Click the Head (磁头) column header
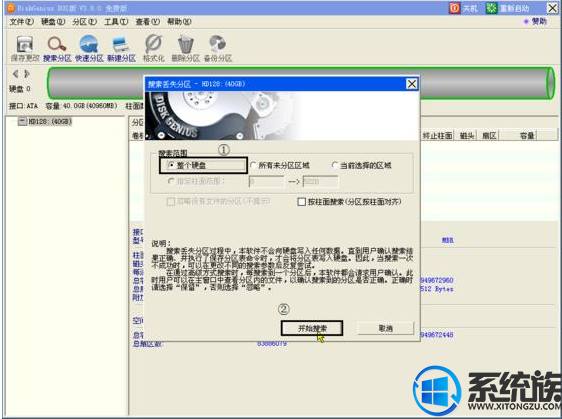This screenshot has width=562, height=419. (x=466, y=135)
